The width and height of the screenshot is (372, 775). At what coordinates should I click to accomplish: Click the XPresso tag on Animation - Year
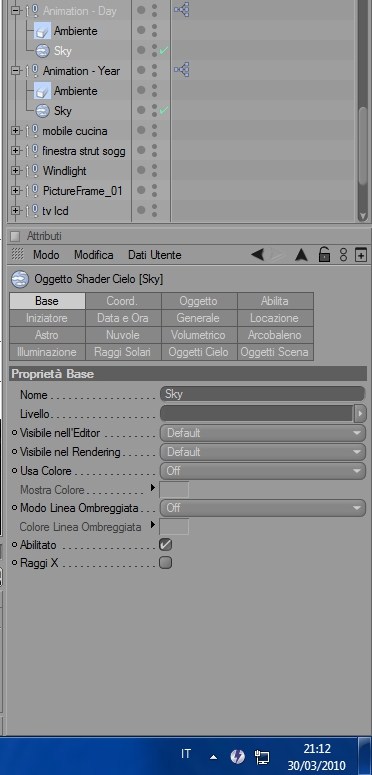(x=182, y=70)
